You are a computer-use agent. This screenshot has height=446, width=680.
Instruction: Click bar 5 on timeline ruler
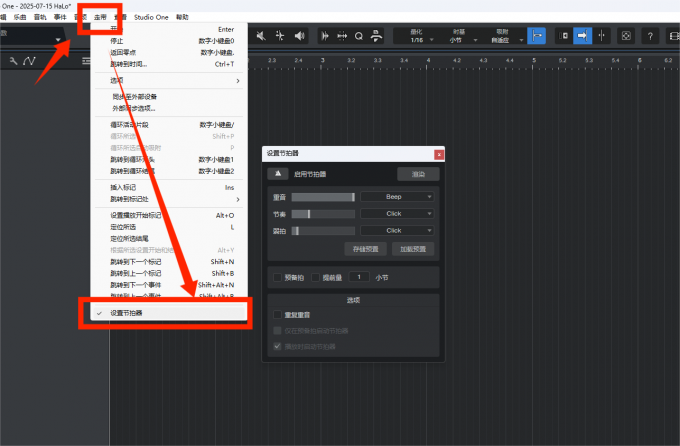pos(534,61)
